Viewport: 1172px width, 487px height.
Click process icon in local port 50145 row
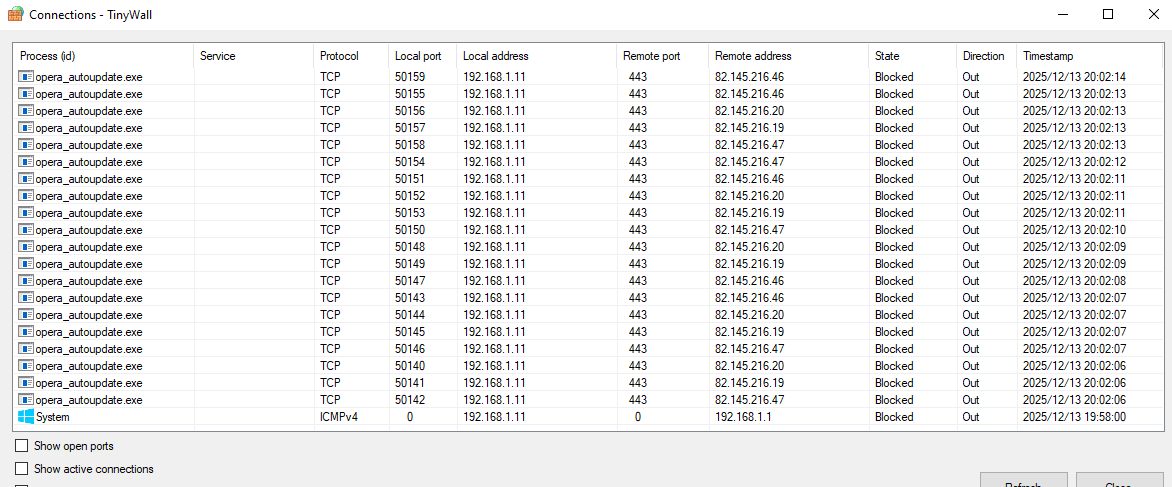[x=26, y=332]
